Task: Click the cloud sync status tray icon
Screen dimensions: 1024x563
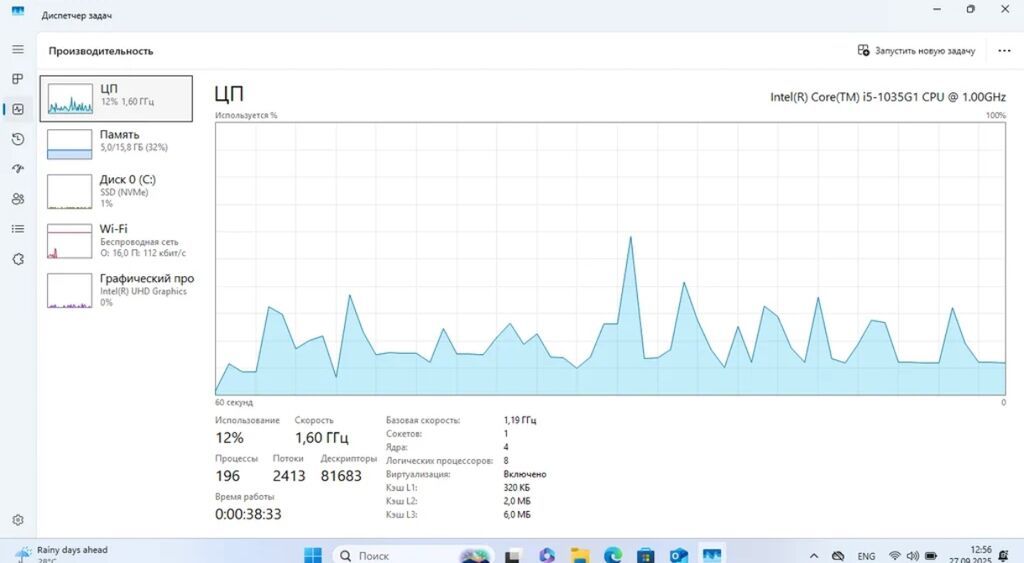Action: (x=838, y=556)
